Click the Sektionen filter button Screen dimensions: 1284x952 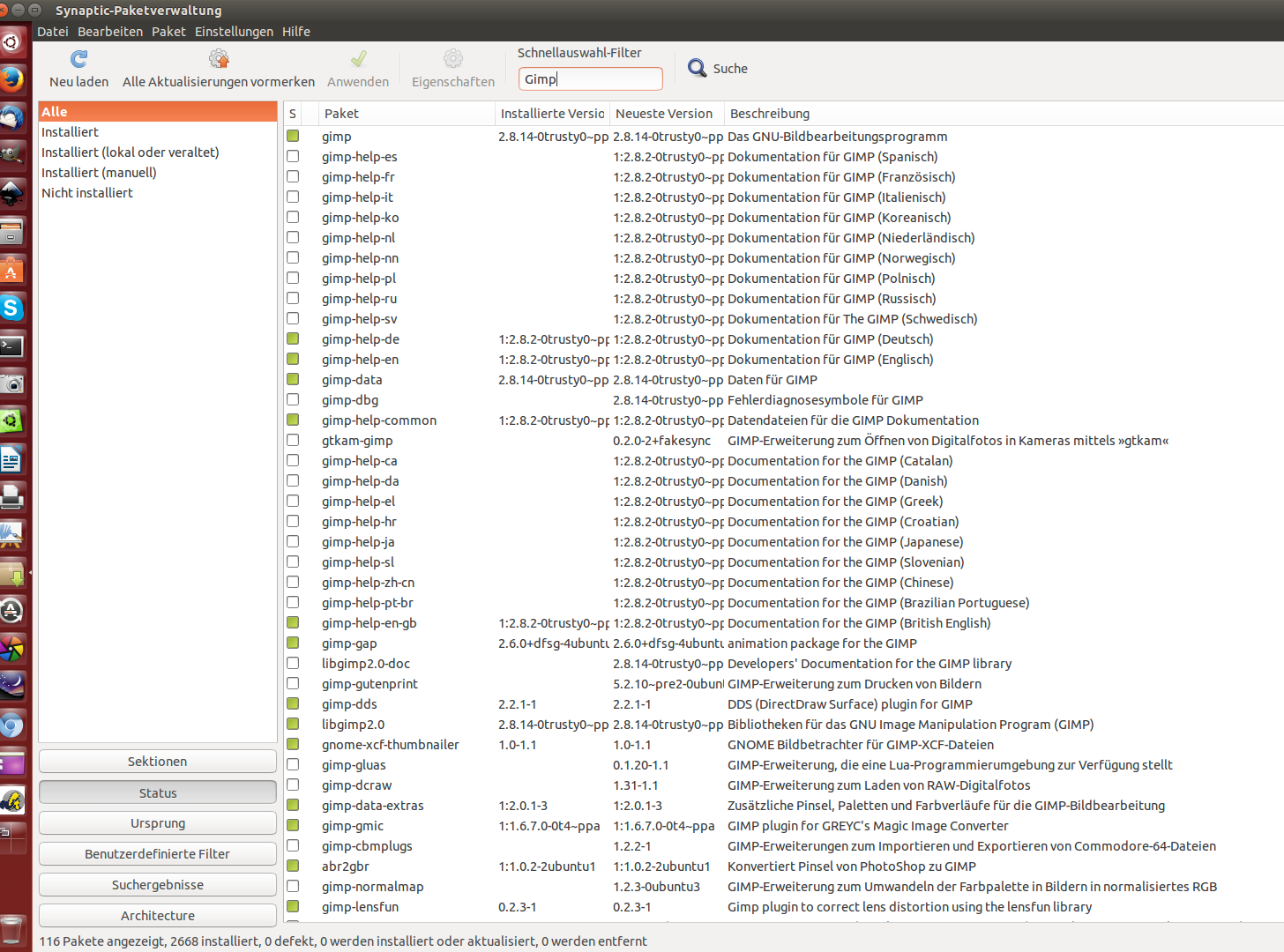click(x=158, y=762)
